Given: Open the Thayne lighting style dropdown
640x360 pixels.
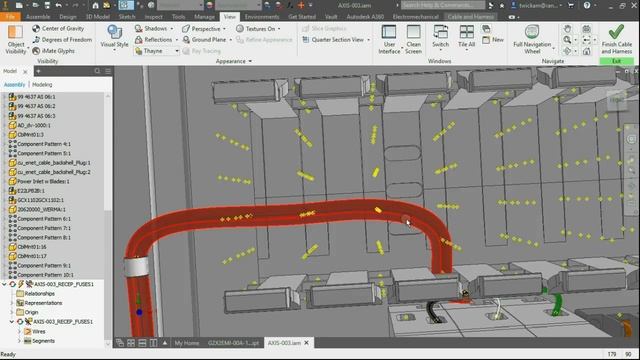Looking at the screenshot, I should (157, 51).
